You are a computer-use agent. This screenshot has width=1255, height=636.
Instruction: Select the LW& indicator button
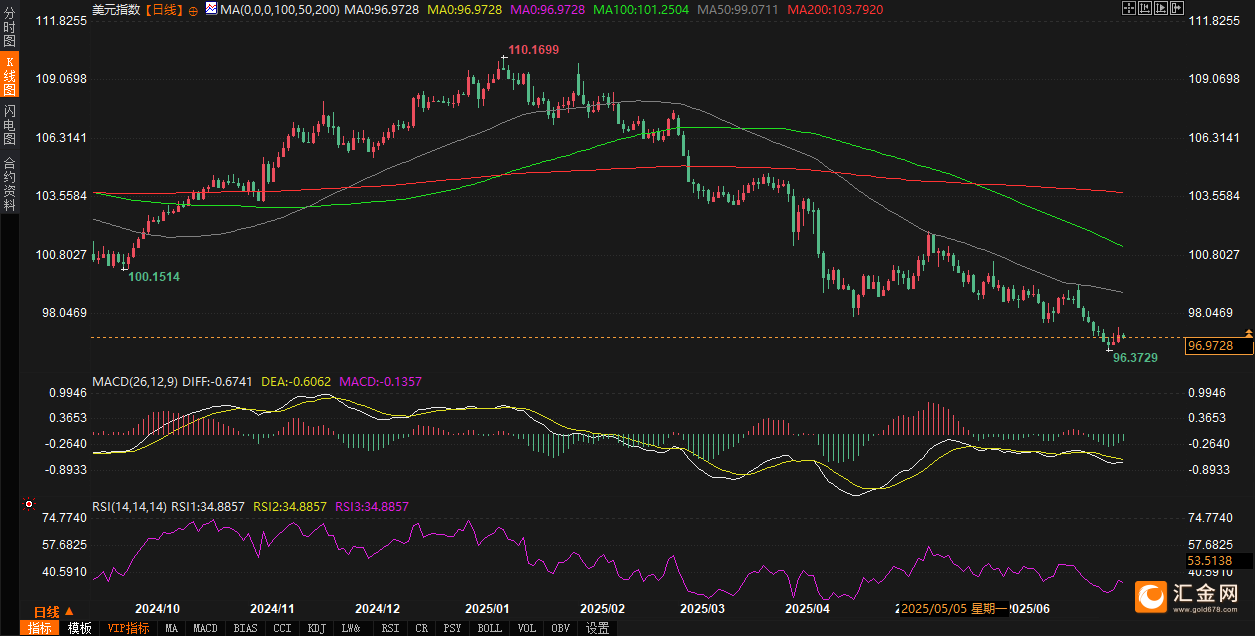351,628
